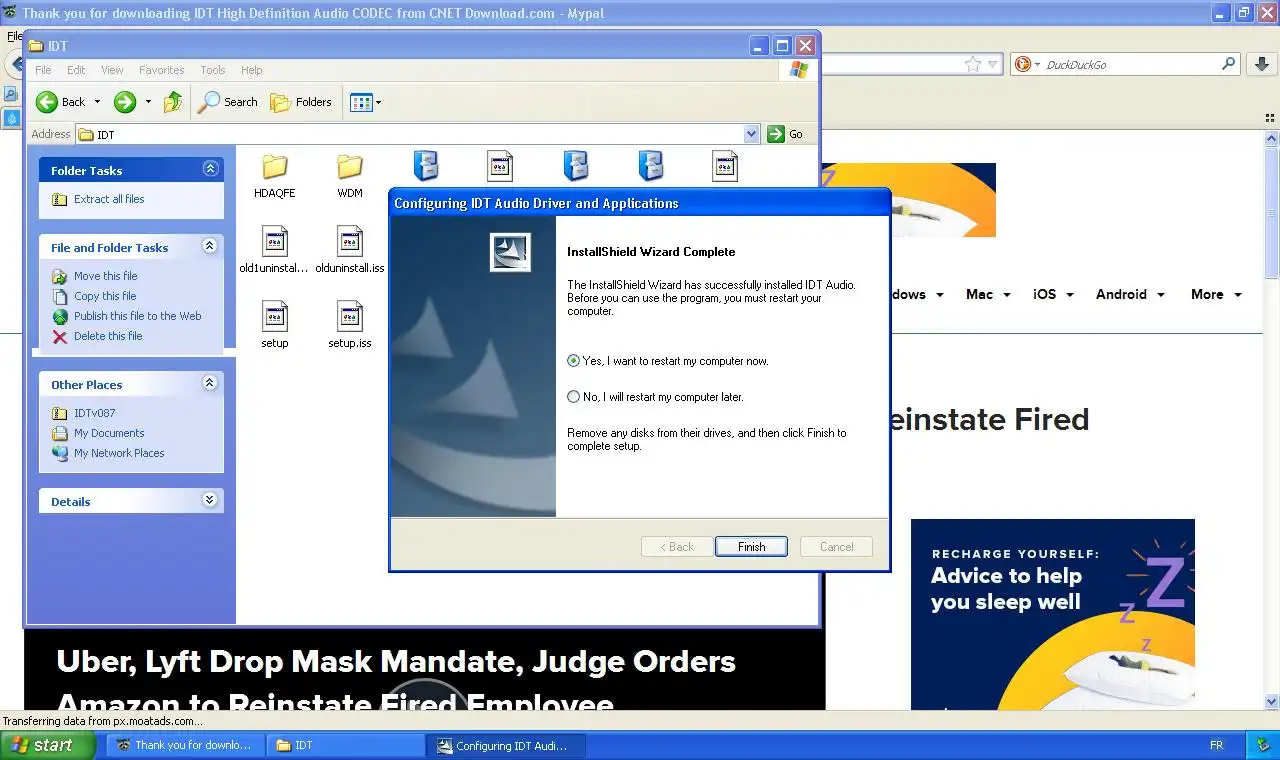
Task: Open the Favorites menu in IDT window
Action: pos(161,70)
